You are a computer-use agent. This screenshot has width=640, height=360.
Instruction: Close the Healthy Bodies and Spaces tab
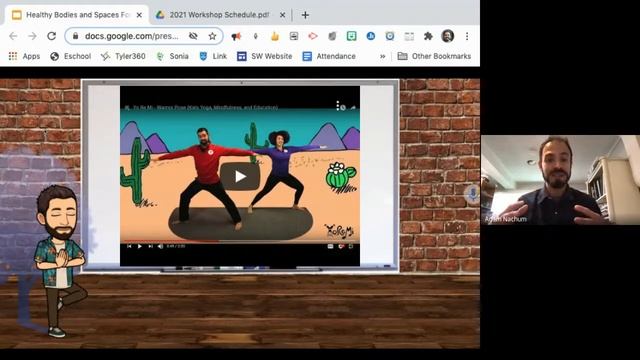pos(139,15)
